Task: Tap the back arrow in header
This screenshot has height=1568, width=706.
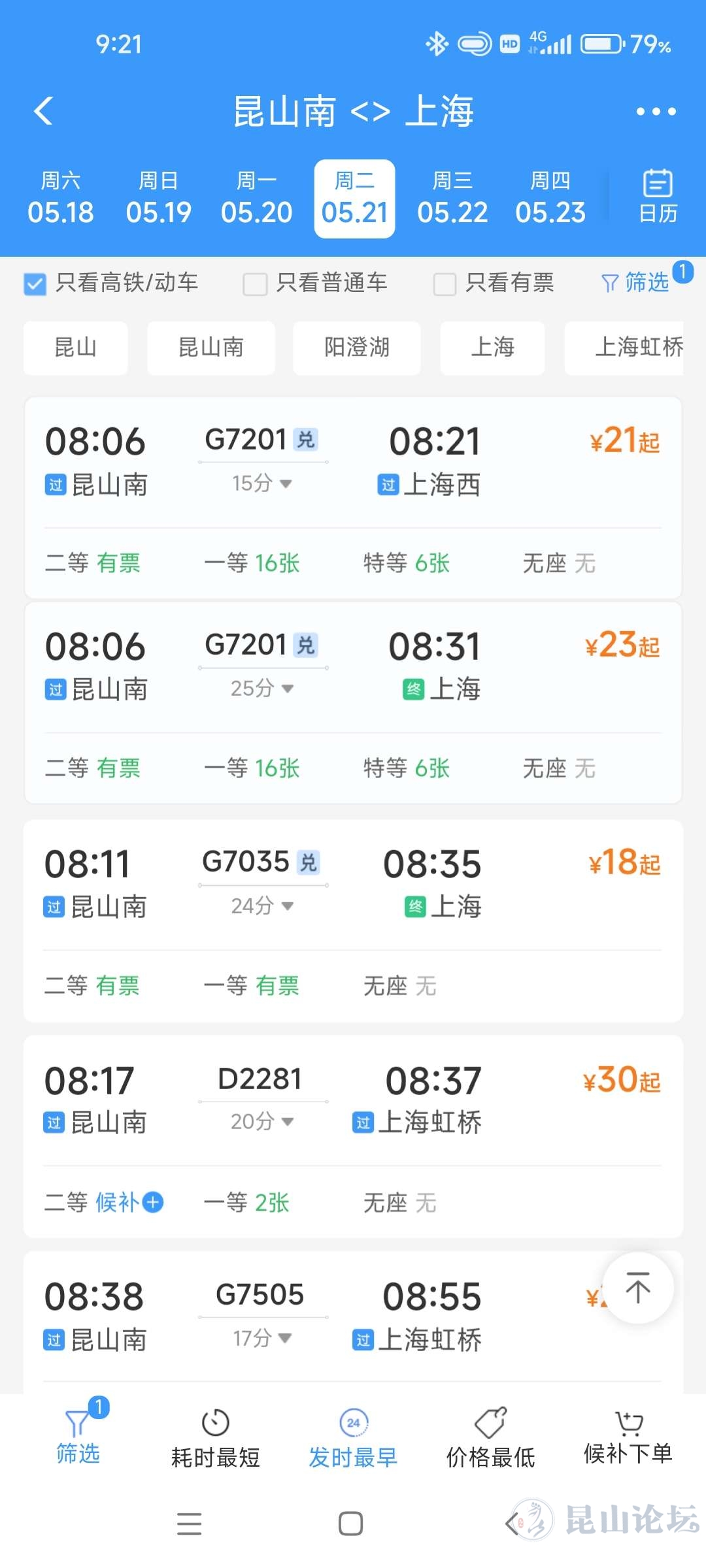Action: 44,111
